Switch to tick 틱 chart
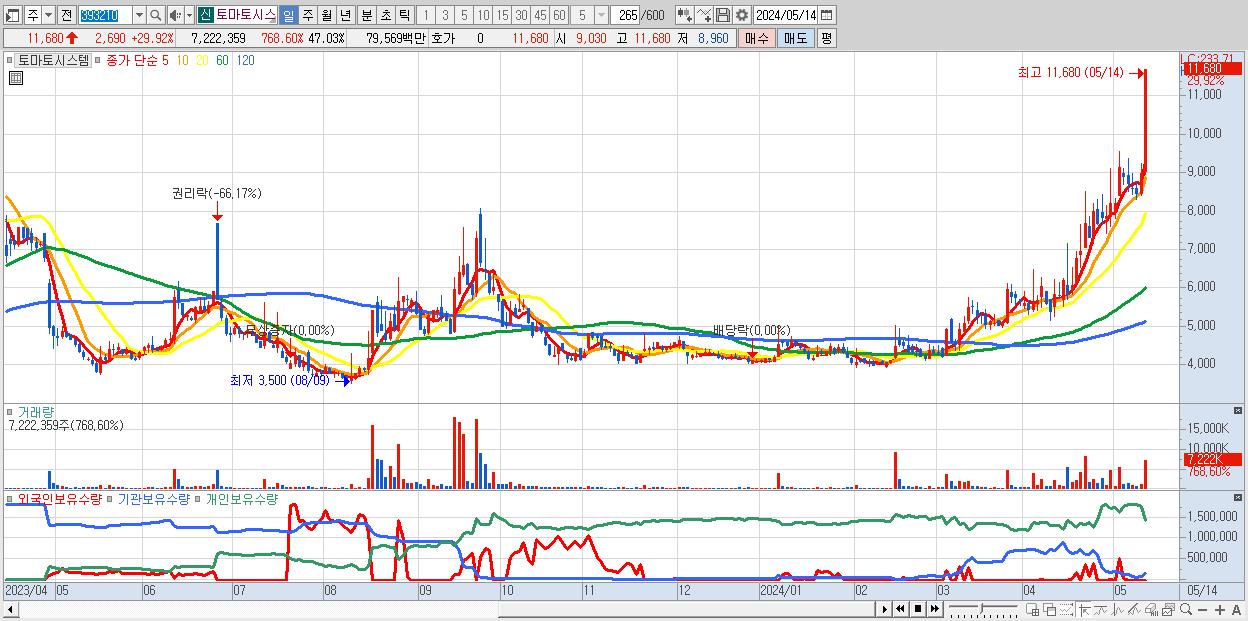Screen dimensions: 1248x621 (404, 15)
